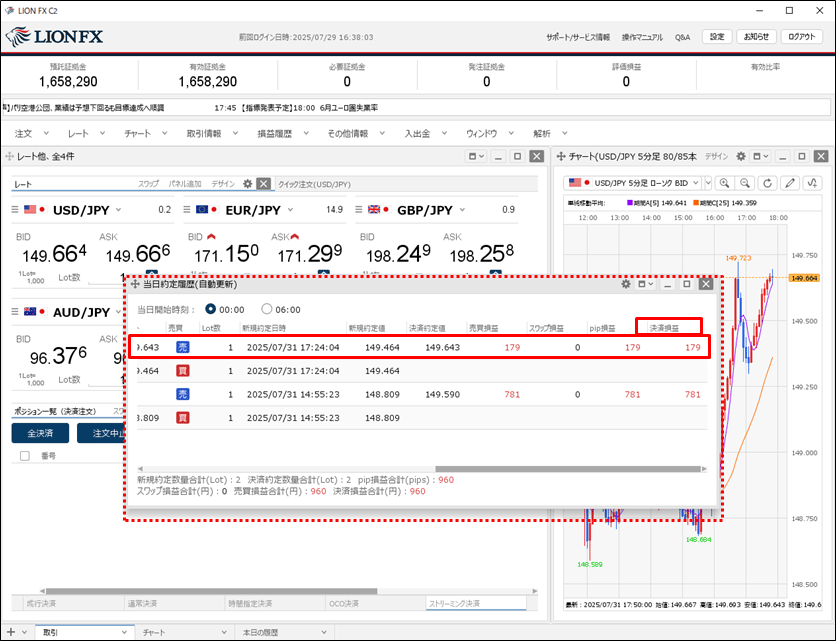Select the 00:00 start time radio button
Screen dimensions: 836x641
210,309
